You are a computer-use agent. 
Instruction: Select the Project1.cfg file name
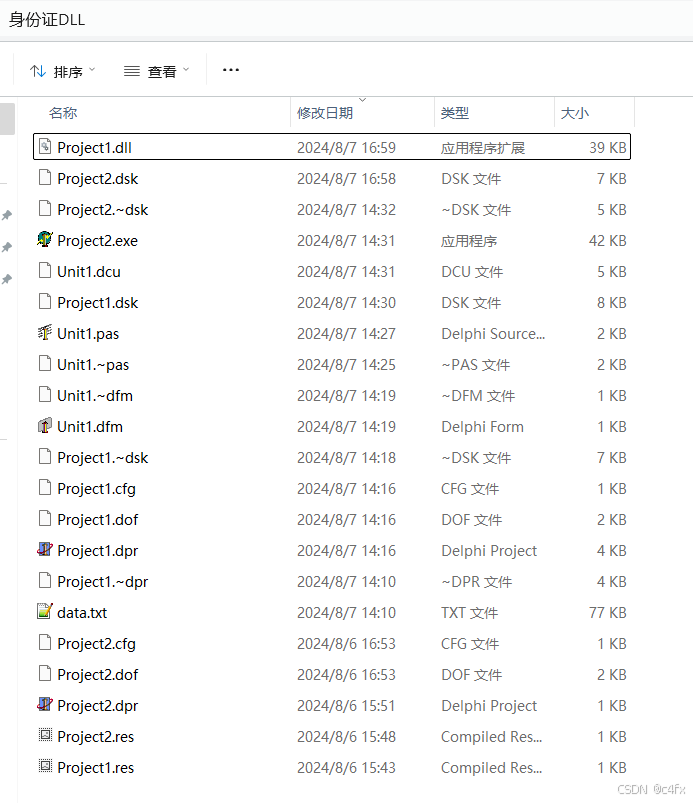pyautogui.click(x=96, y=489)
